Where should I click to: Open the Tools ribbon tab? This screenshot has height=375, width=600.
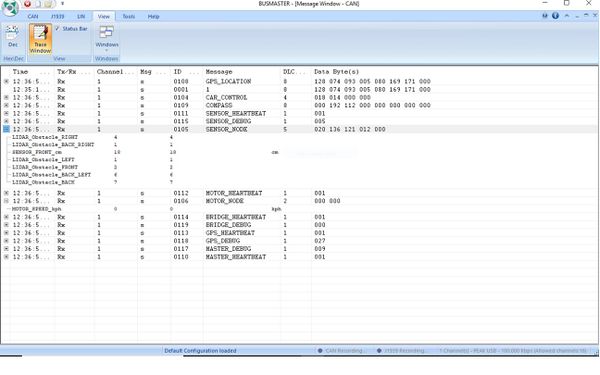(129, 16)
